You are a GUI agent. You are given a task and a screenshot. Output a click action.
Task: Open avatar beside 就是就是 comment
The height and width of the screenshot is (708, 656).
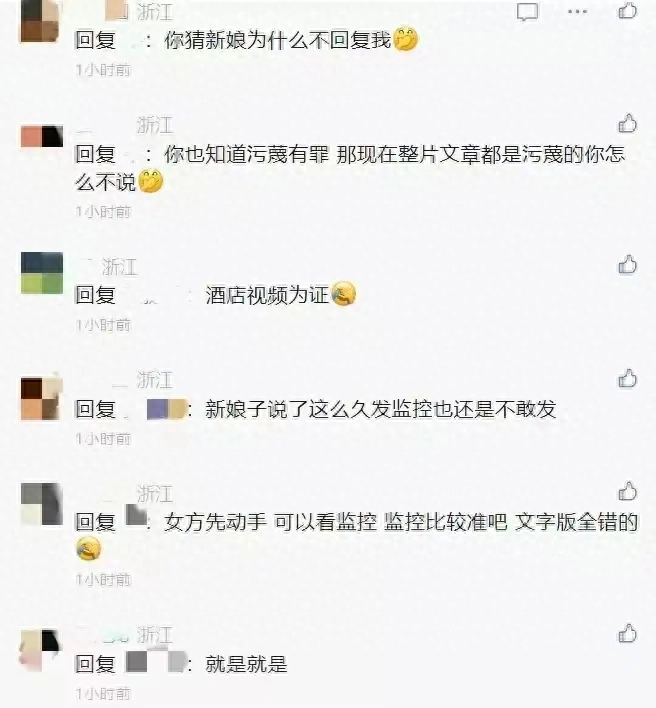(x=40, y=650)
